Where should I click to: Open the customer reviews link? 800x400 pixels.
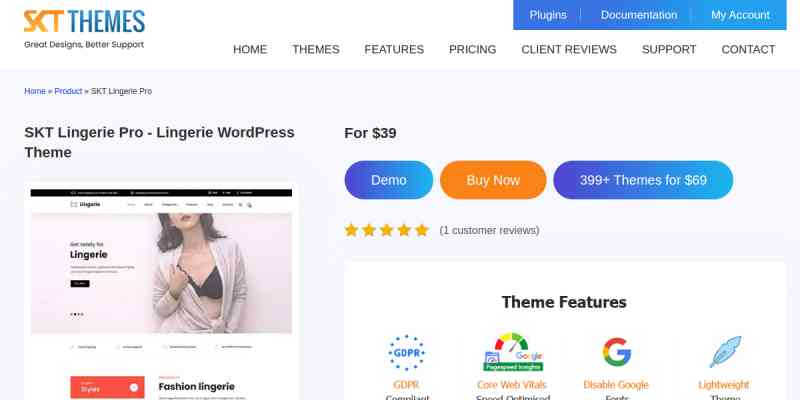489,231
